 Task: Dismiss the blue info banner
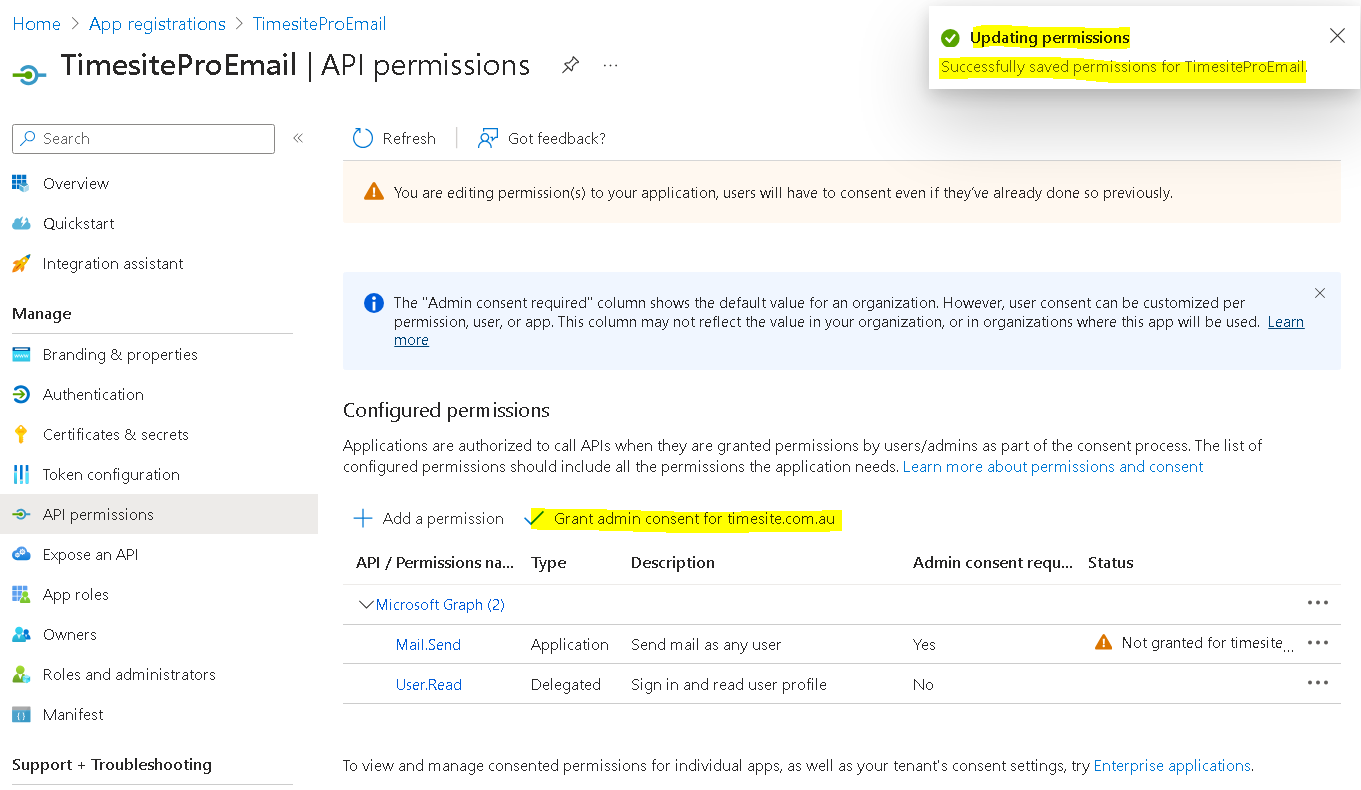1320,293
